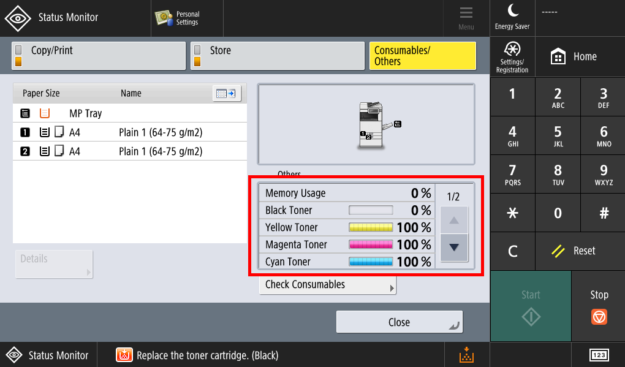This screenshot has width=625, height=367.
Task: Click the Yellow Toner level bar
Action: coord(371,228)
